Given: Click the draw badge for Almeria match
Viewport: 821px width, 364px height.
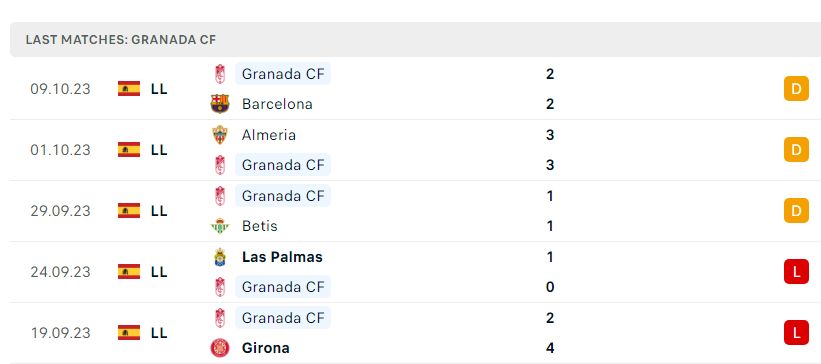Looking at the screenshot, I should click(x=796, y=150).
